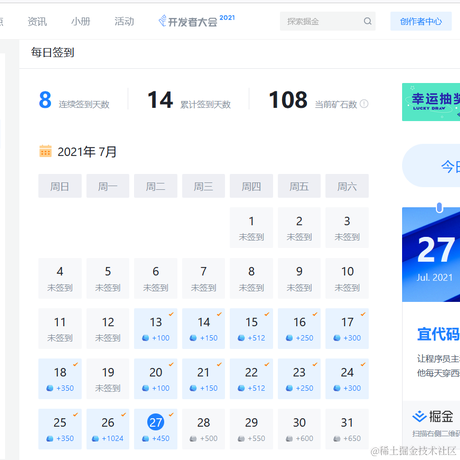The image size is (460, 460).
Task: Select day 25 cell with +350
Action: click(x=60, y=429)
